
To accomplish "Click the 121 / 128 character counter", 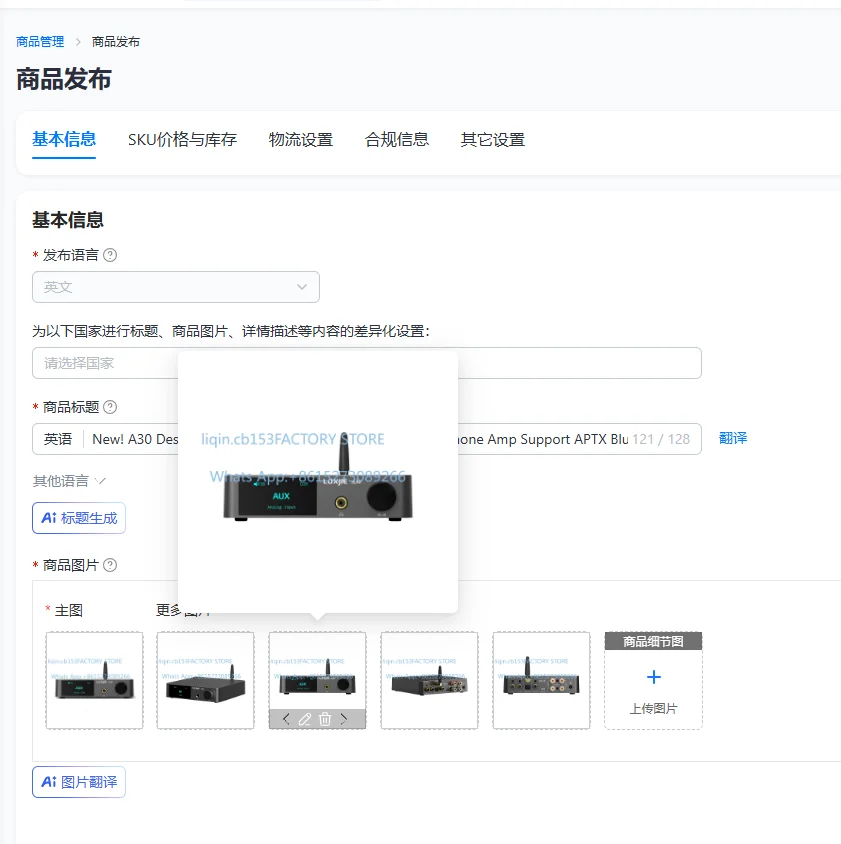I will point(661,439).
